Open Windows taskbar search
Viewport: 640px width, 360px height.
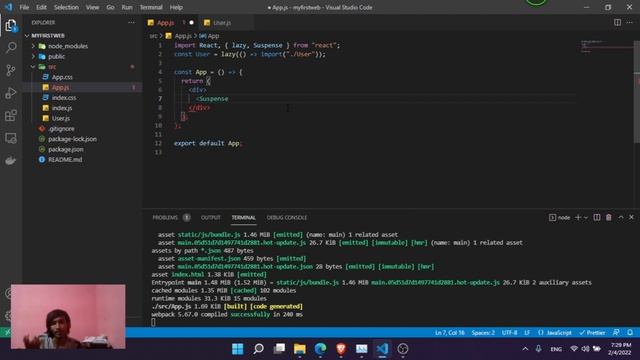258,349
